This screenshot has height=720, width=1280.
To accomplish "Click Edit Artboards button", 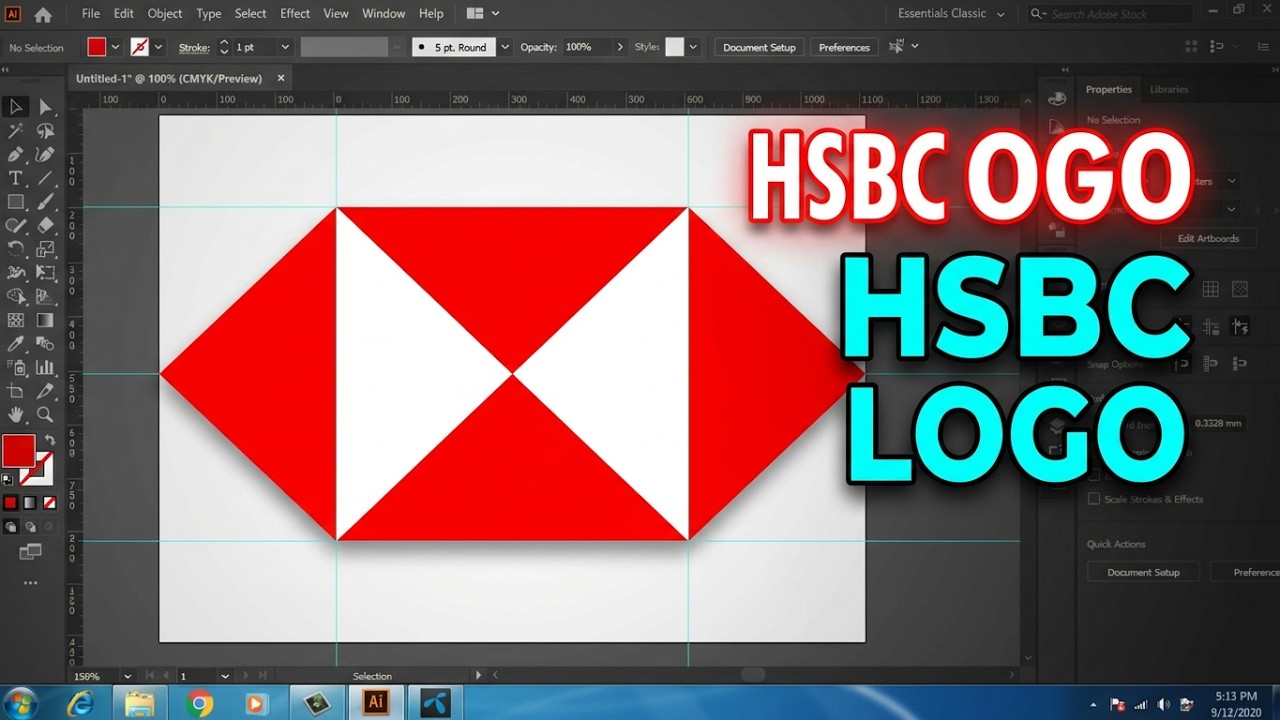I will coord(1208,238).
